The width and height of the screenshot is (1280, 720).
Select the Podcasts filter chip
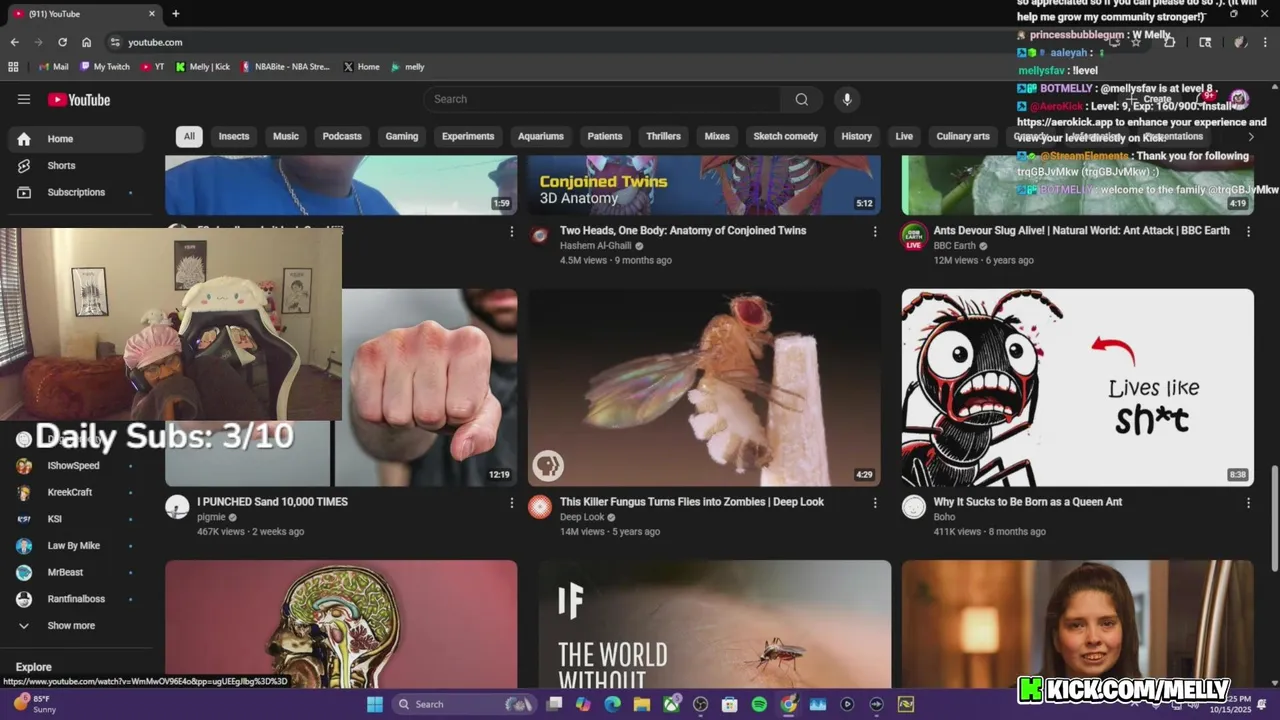tap(342, 136)
